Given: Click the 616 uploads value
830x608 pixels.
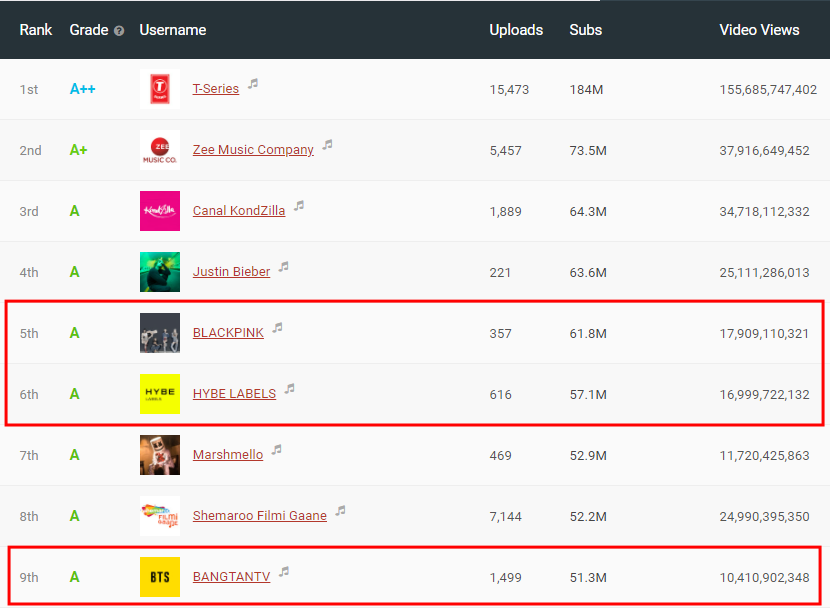Looking at the screenshot, I should click(x=501, y=395).
